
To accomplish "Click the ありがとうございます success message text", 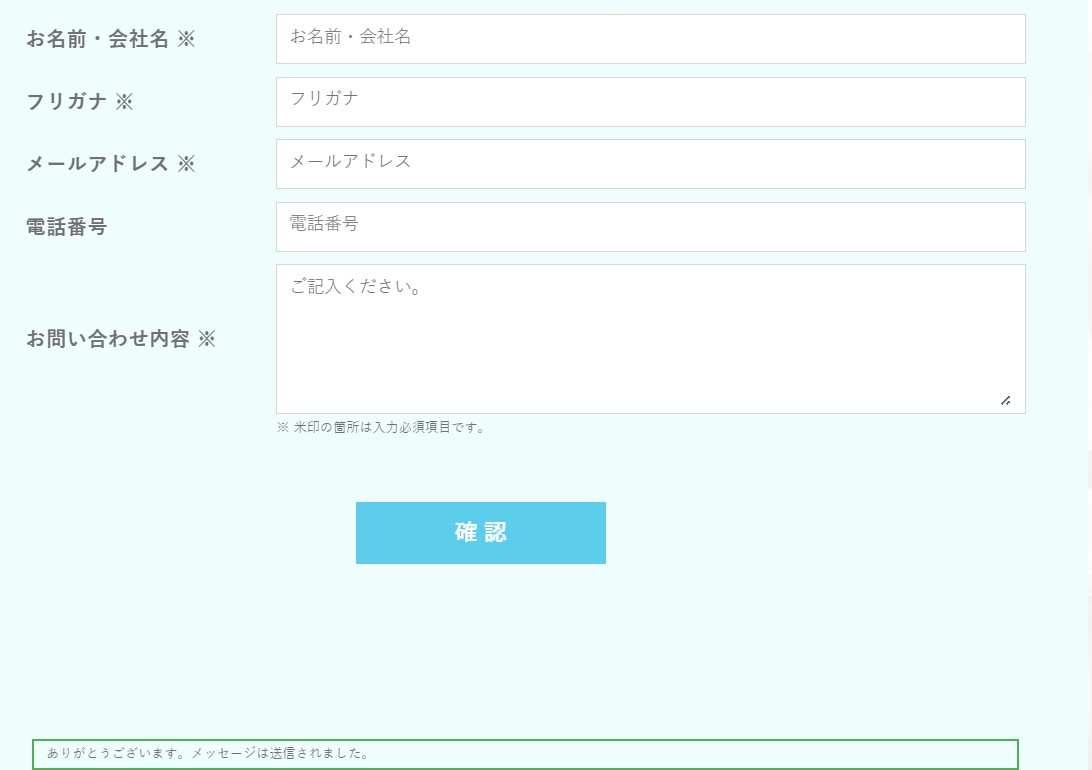I will coord(208,753).
